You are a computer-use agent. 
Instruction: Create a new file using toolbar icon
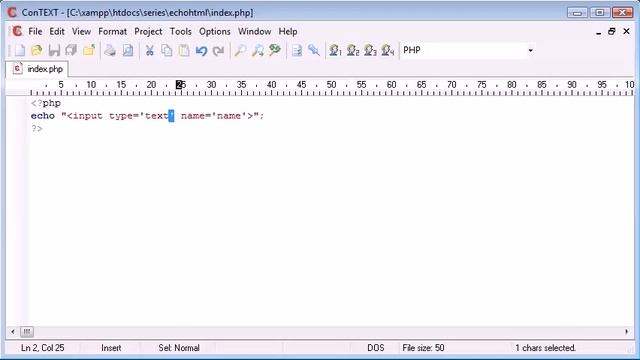pyautogui.click(x=20, y=51)
